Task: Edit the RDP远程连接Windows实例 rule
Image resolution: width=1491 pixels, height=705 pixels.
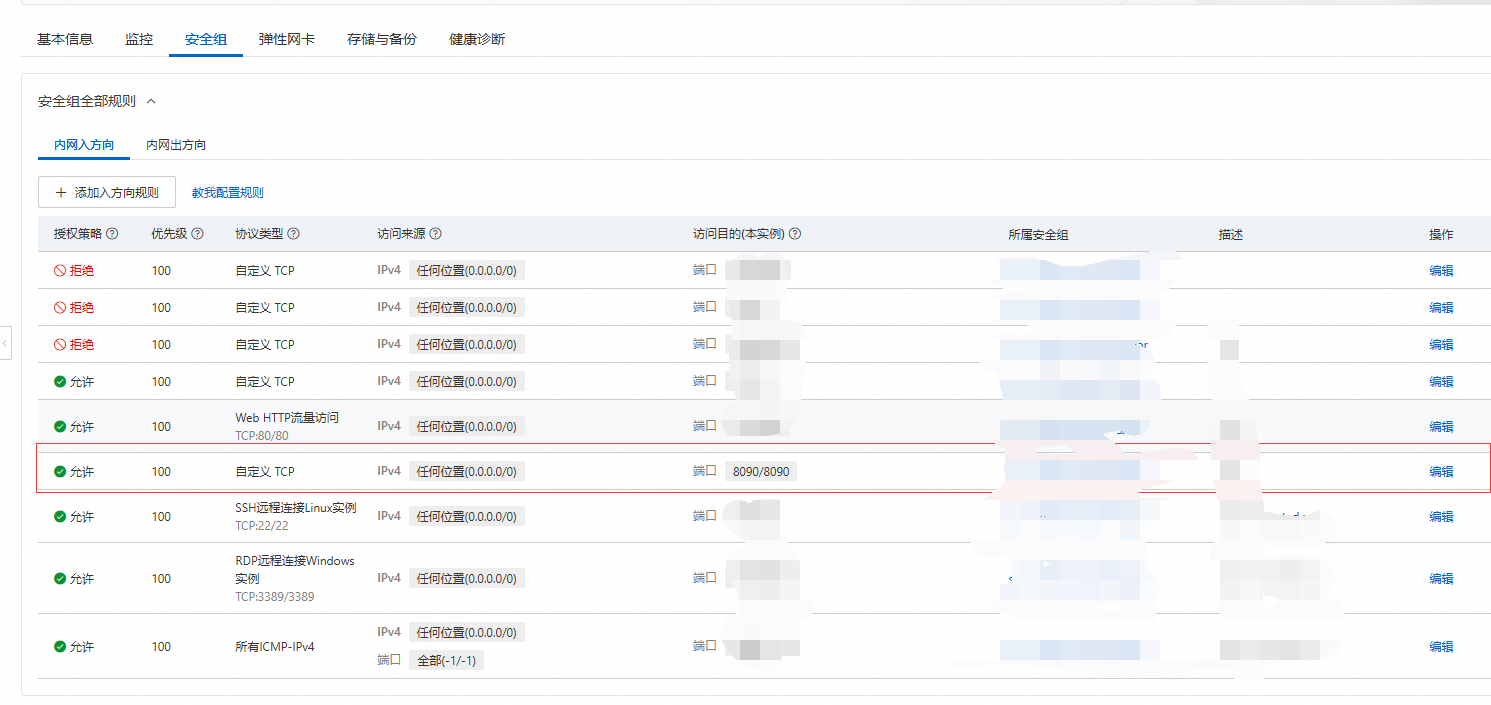Action: click(x=1441, y=579)
